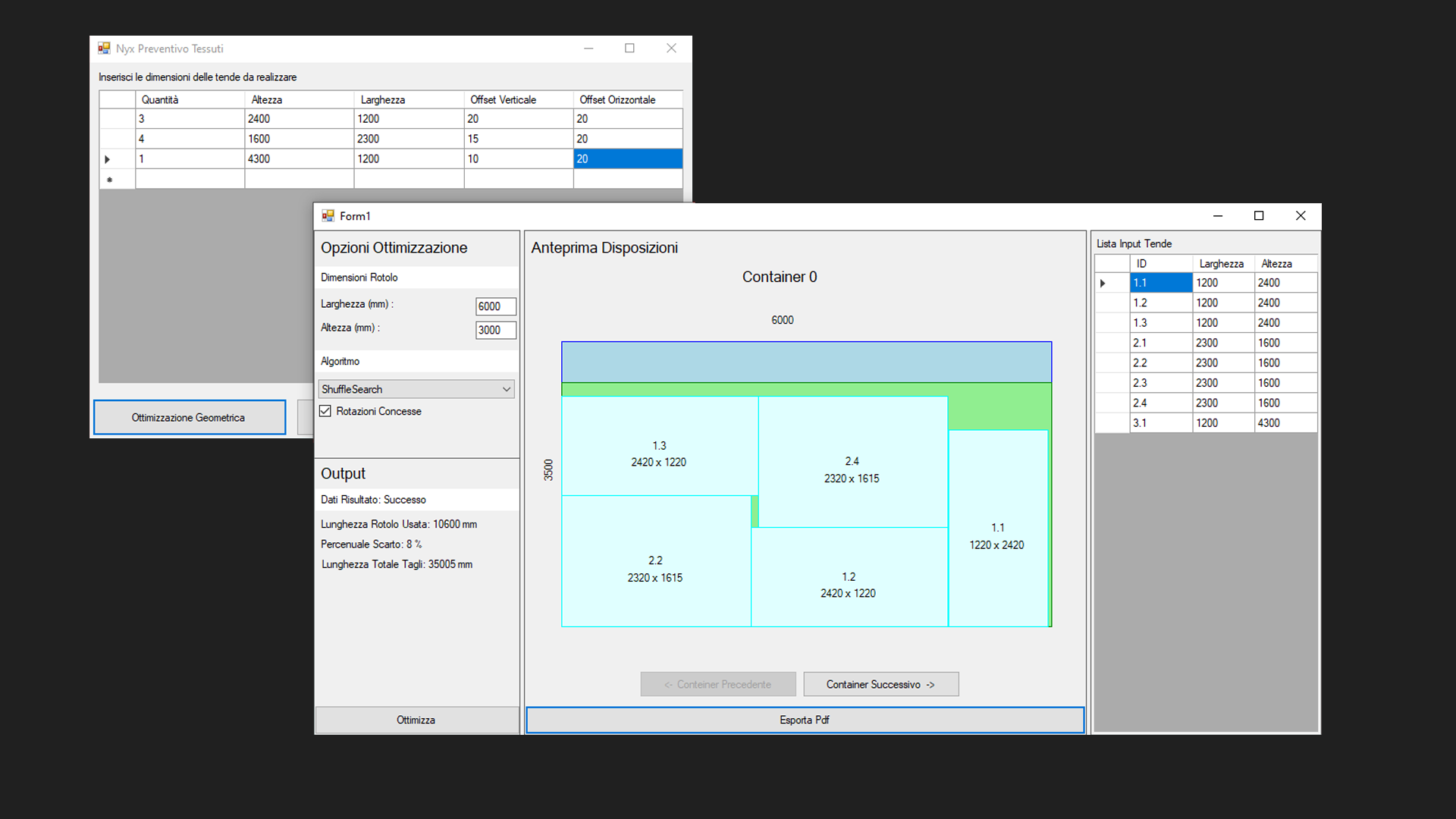The height and width of the screenshot is (819, 1456).
Task: Click the Nyx Preventivo Tessuti title icon
Action: [104, 49]
